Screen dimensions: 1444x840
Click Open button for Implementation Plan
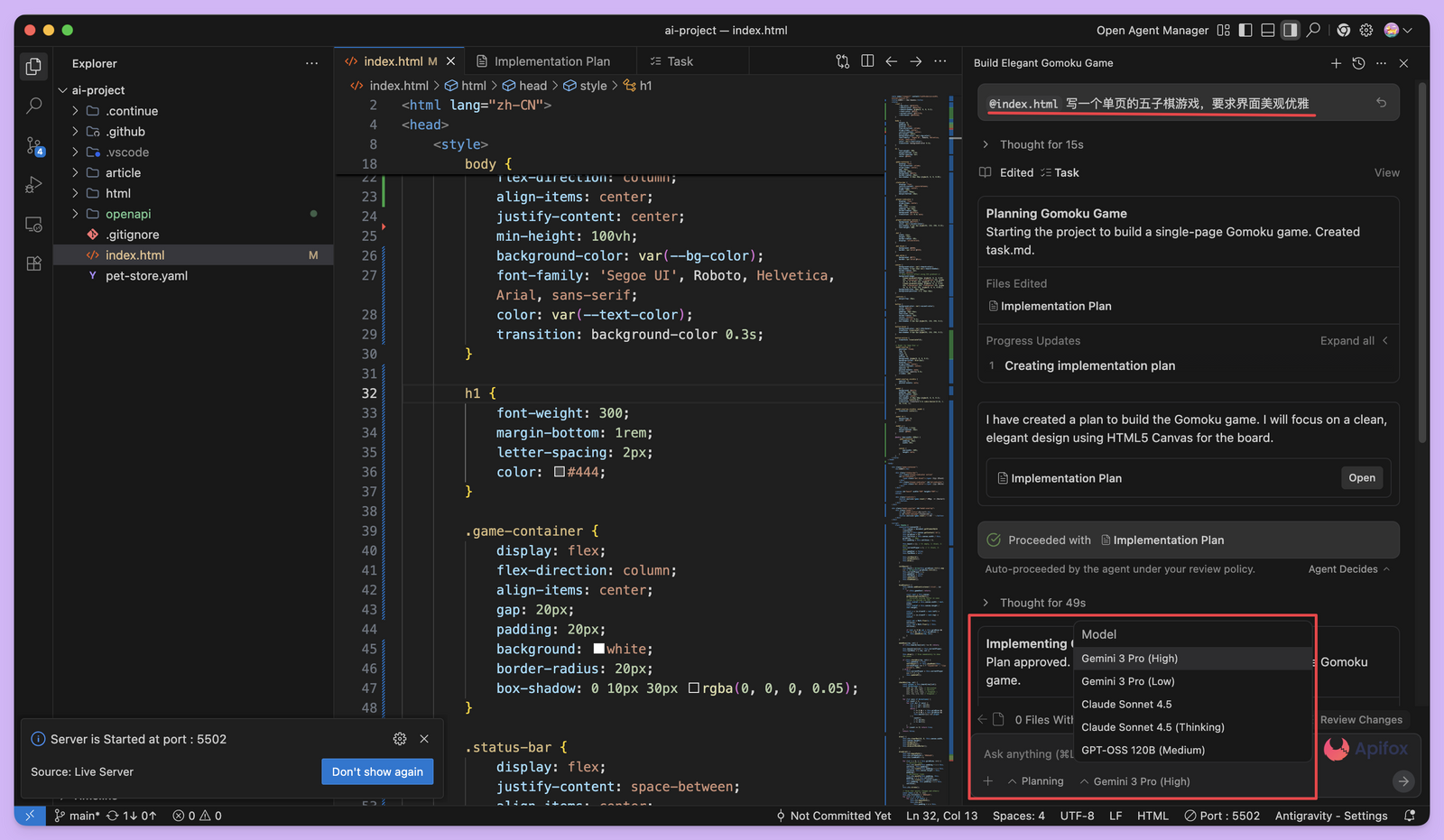tap(1361, 478)
